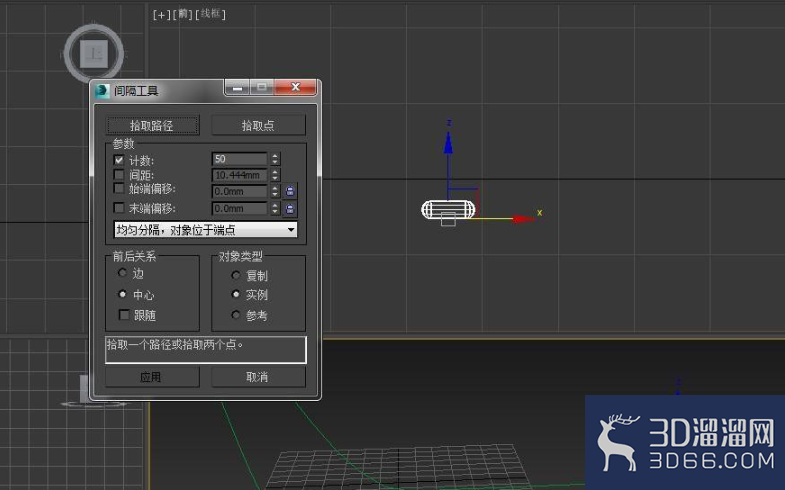Click the 末端偏移 value field
The width and height of the screenshot is (785, 490).
click(x=240, y=208)
